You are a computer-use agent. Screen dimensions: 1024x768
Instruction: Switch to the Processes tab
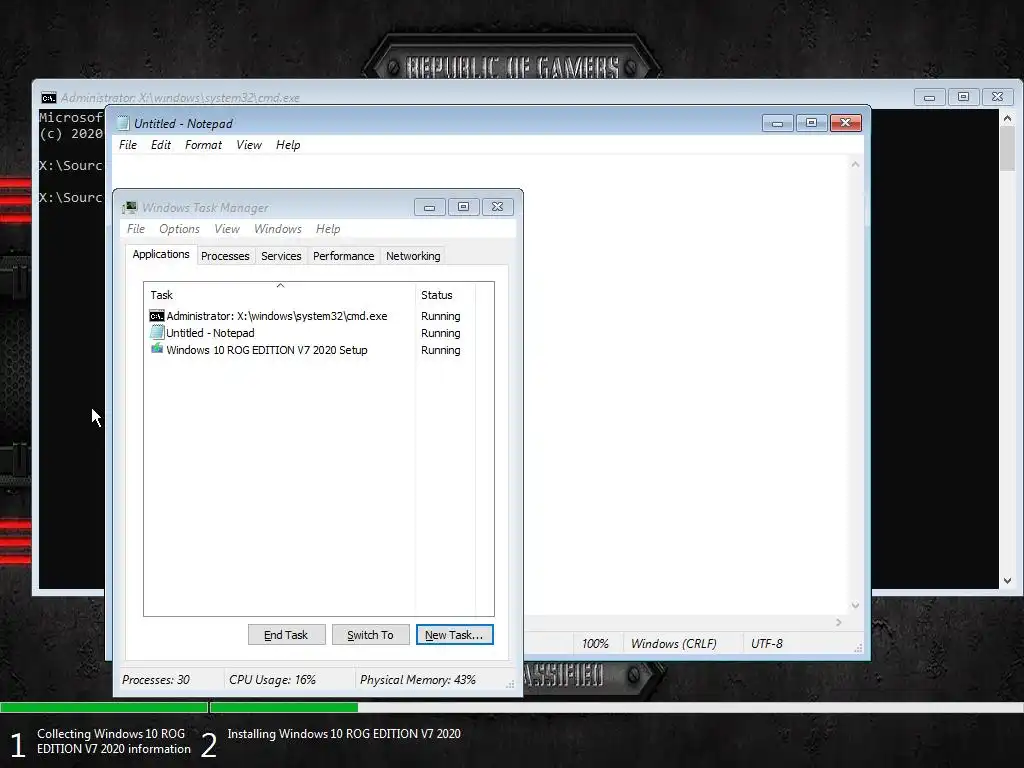[x=225, y=256]
